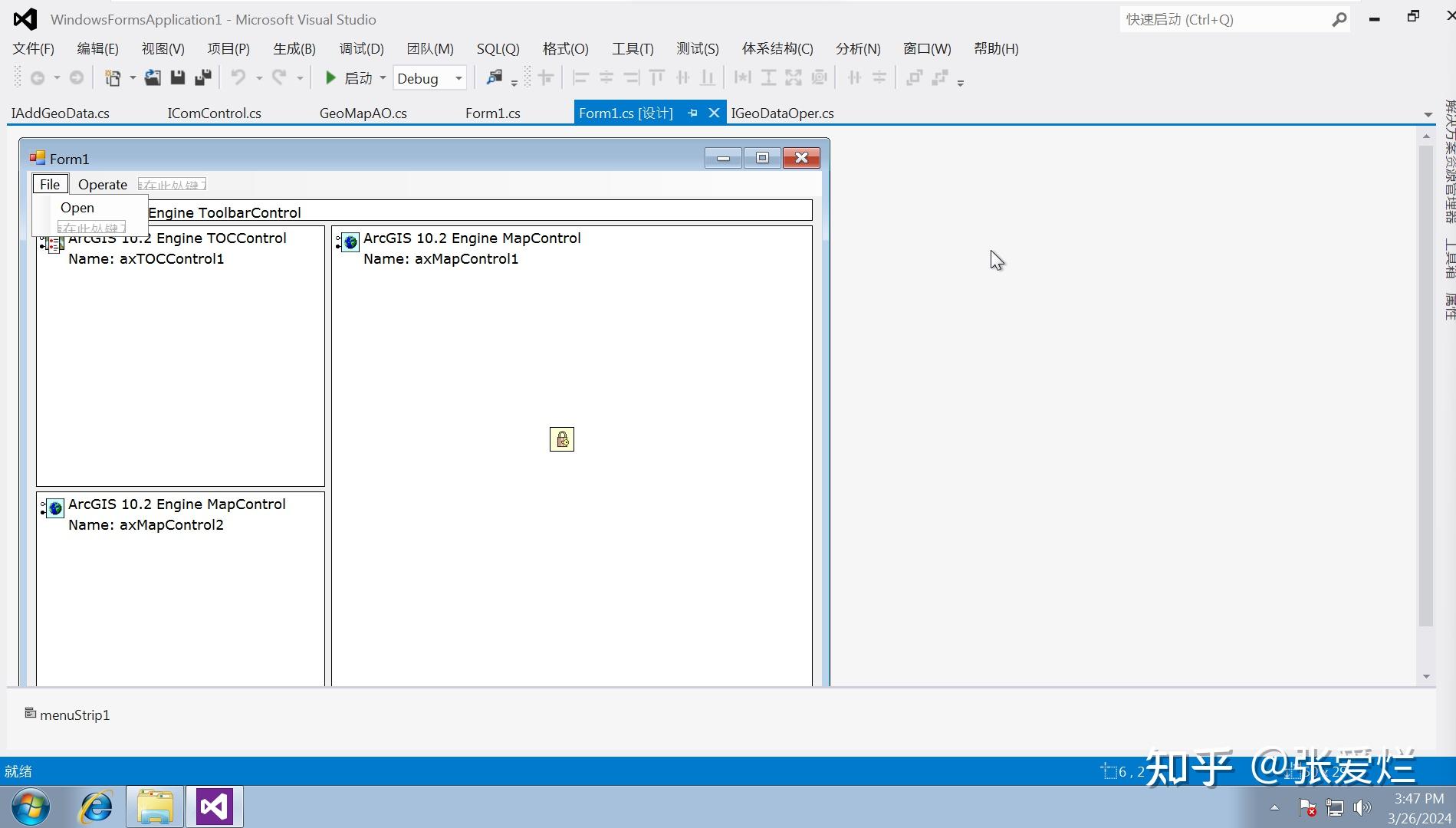Switch to the Form1.cs code tab
The image size is (1456, 828).
point(493,113)
